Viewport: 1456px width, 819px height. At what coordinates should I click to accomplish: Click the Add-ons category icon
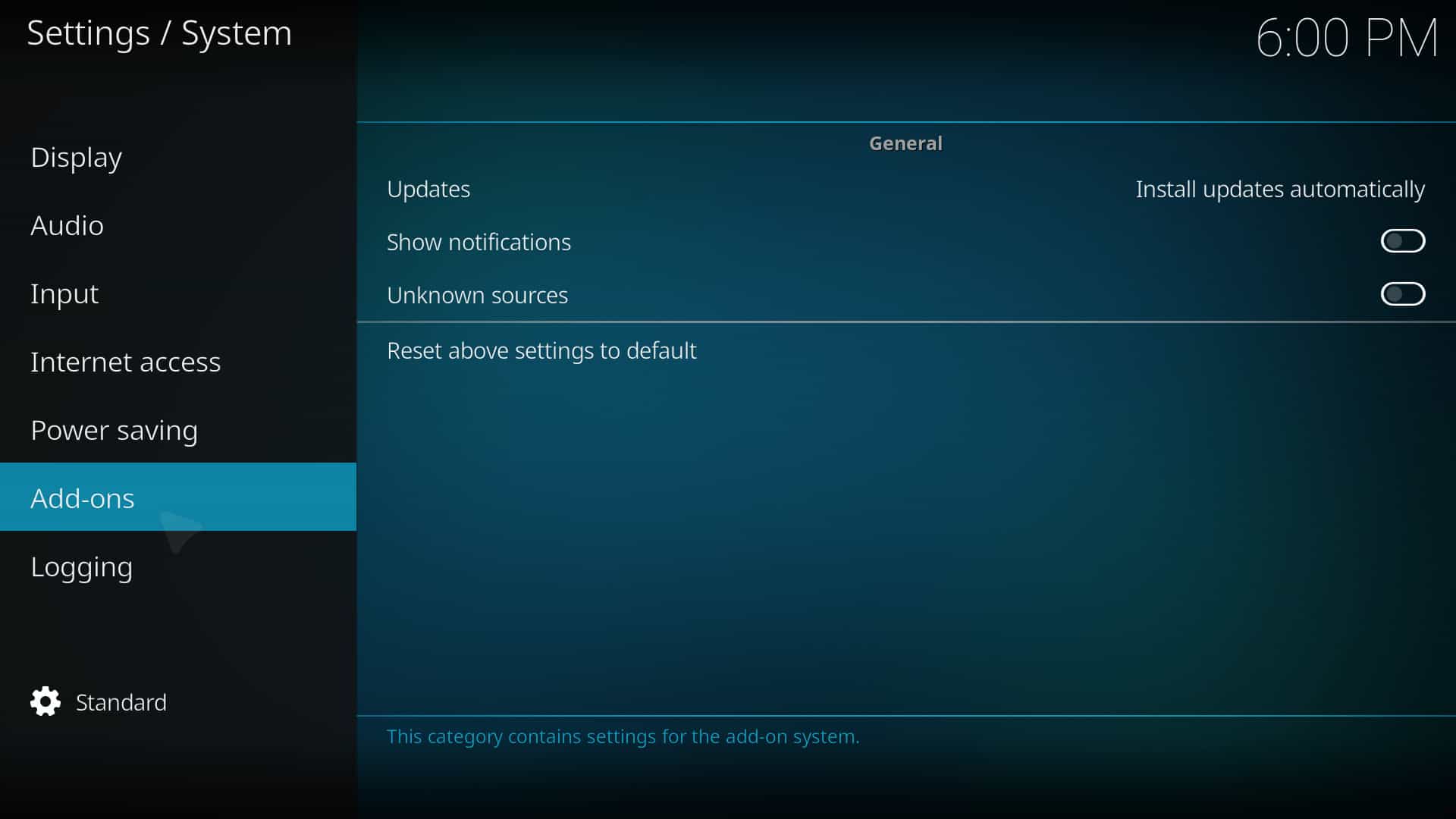(x=82, y=497)
